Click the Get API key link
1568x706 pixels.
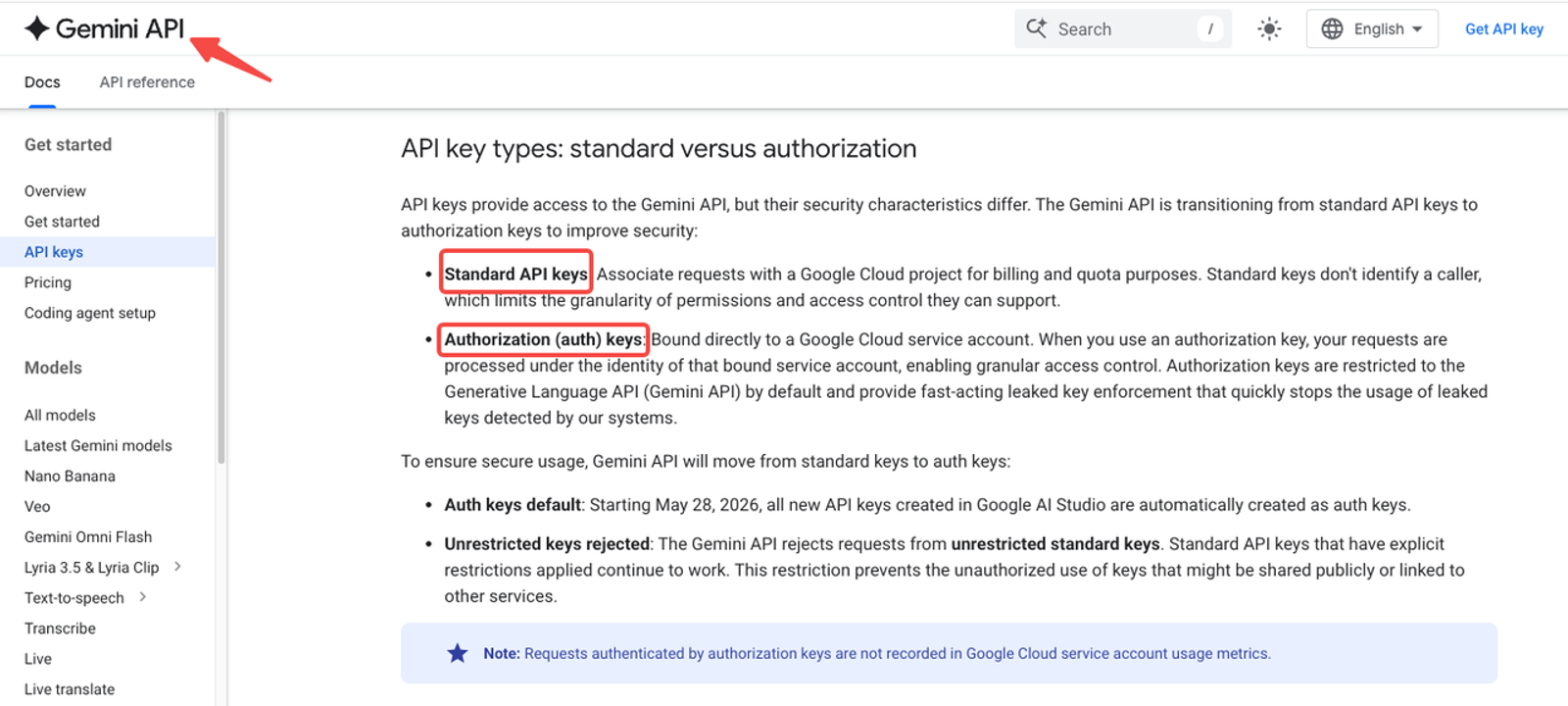[x=1503, y=29]
